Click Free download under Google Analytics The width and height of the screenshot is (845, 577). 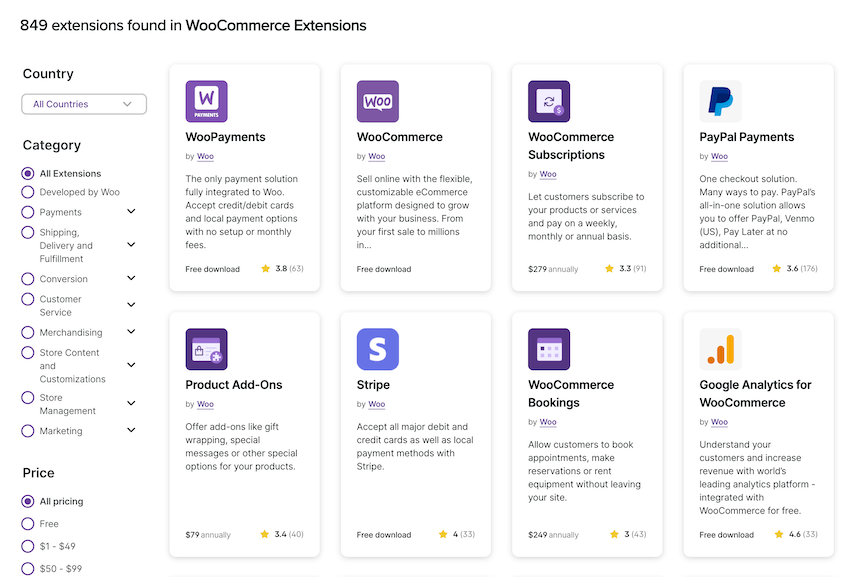pyautogui.click(x=726, y=534)
